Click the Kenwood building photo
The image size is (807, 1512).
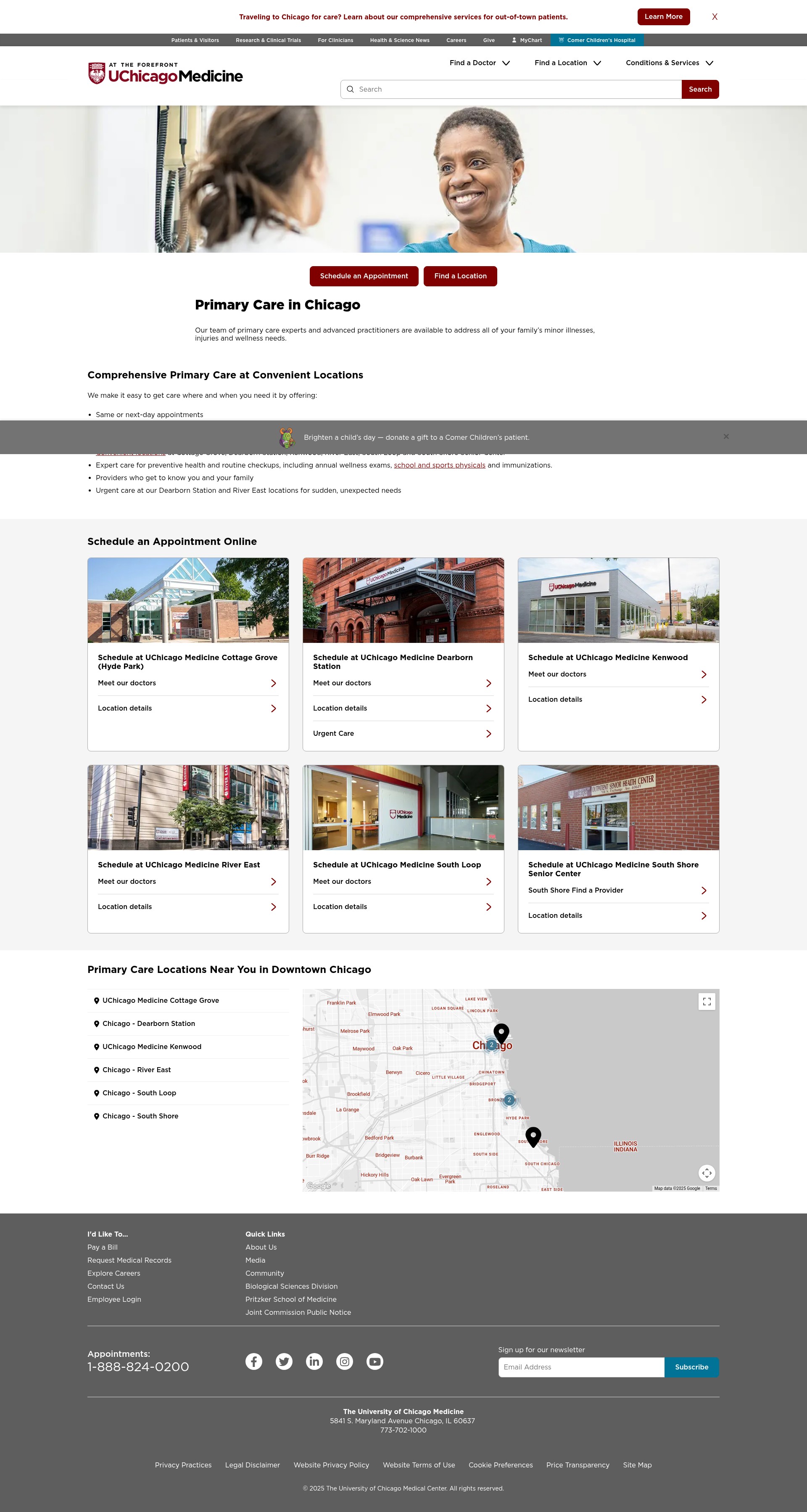(x=618, y=600)
